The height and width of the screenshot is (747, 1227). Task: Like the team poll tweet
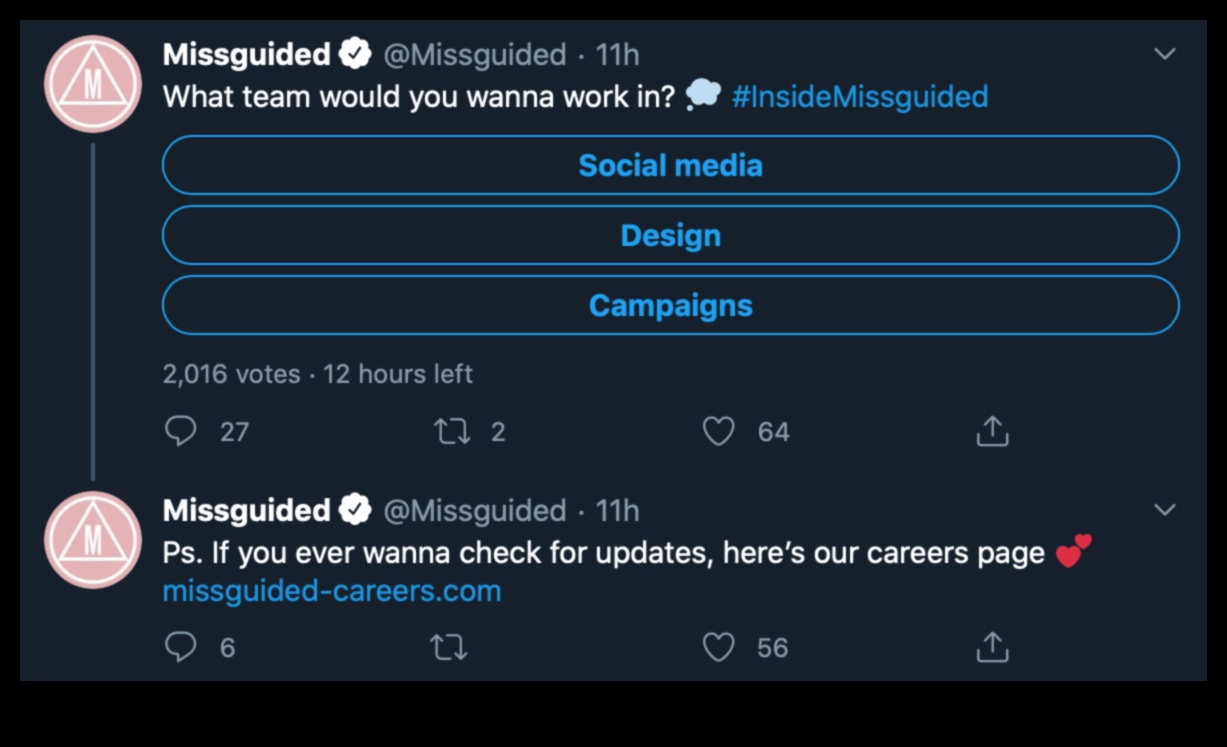pos(718,431)
